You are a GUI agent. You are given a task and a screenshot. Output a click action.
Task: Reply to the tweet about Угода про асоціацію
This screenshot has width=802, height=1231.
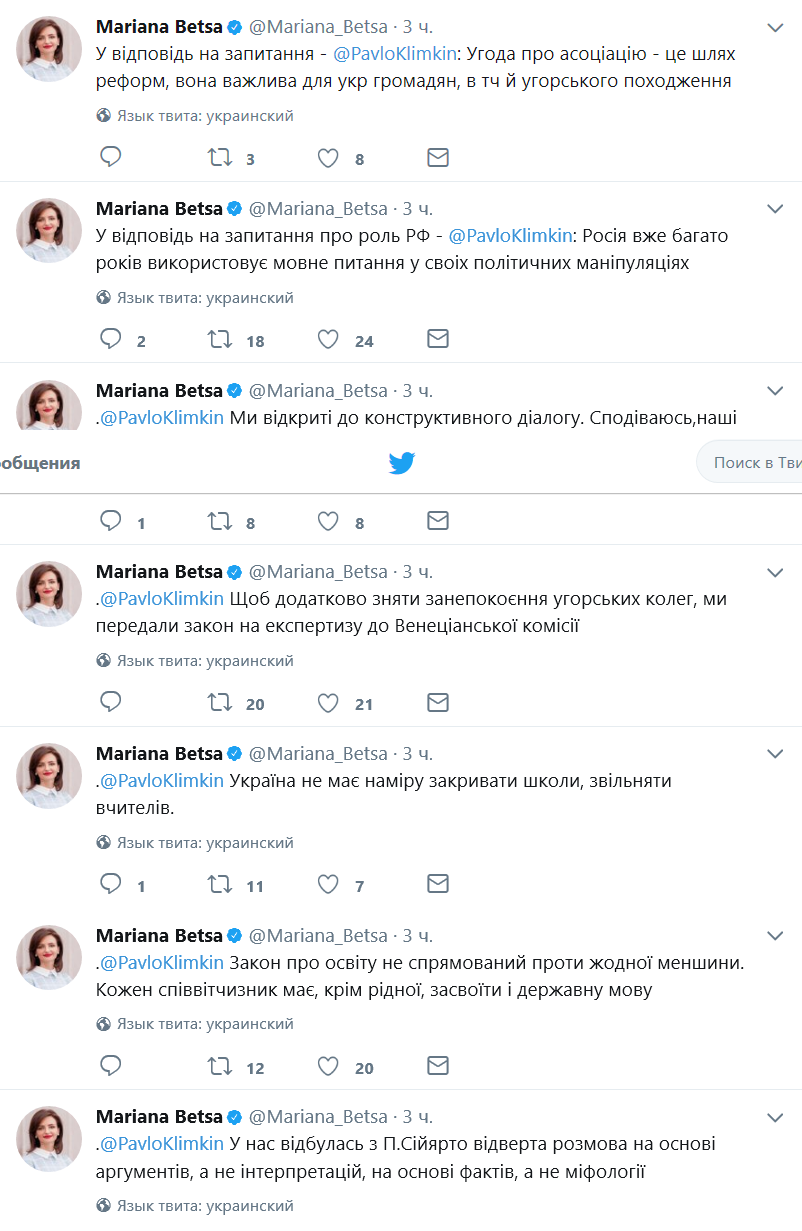pyautogui.click(x=111, y=157)
